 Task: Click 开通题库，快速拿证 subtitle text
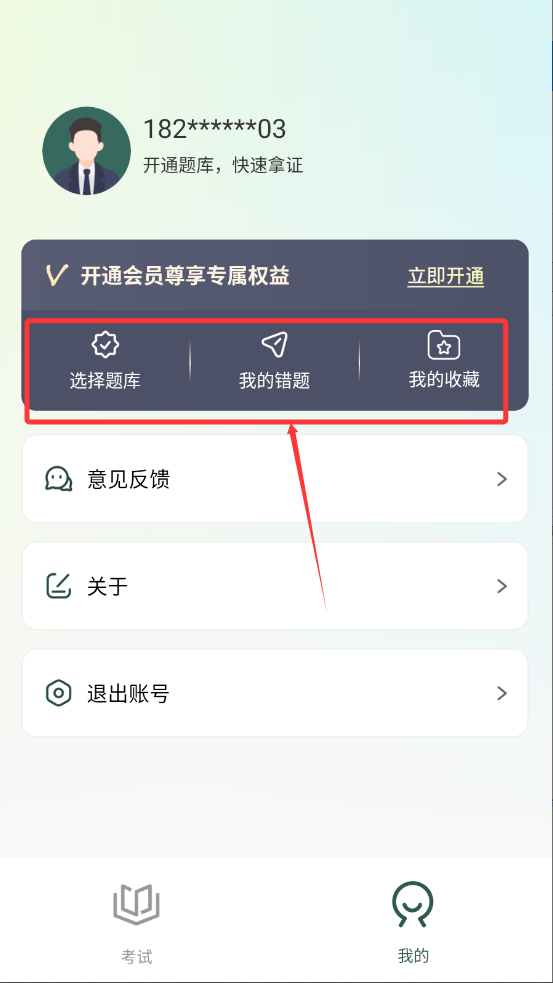click(223, 166)
